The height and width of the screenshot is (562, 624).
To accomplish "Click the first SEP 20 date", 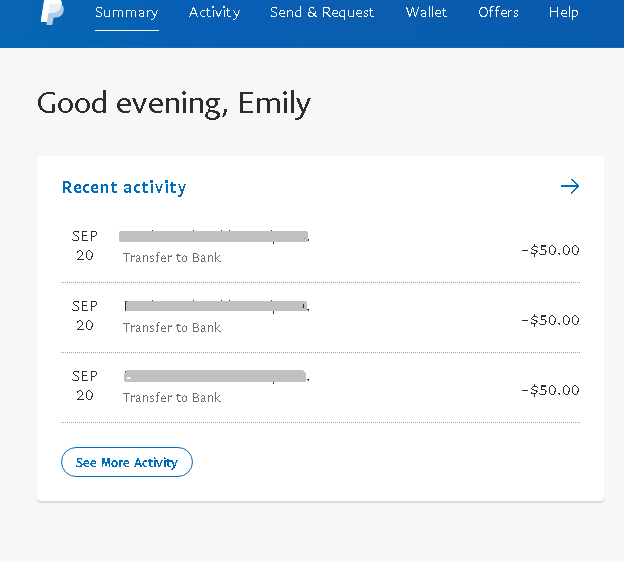I will coord(85,246).
